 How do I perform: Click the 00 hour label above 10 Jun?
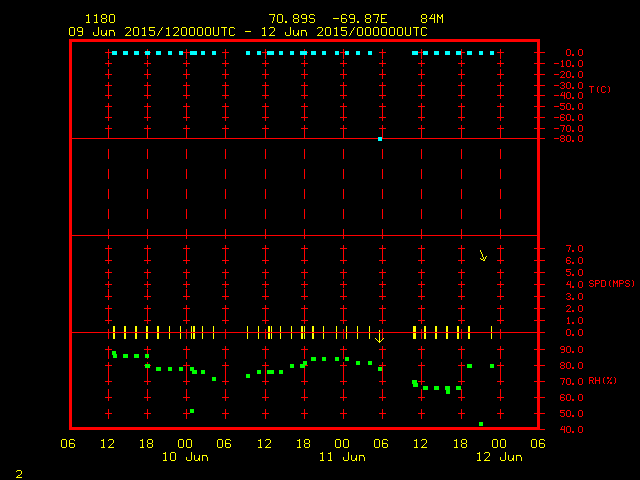tap(185, 444)
